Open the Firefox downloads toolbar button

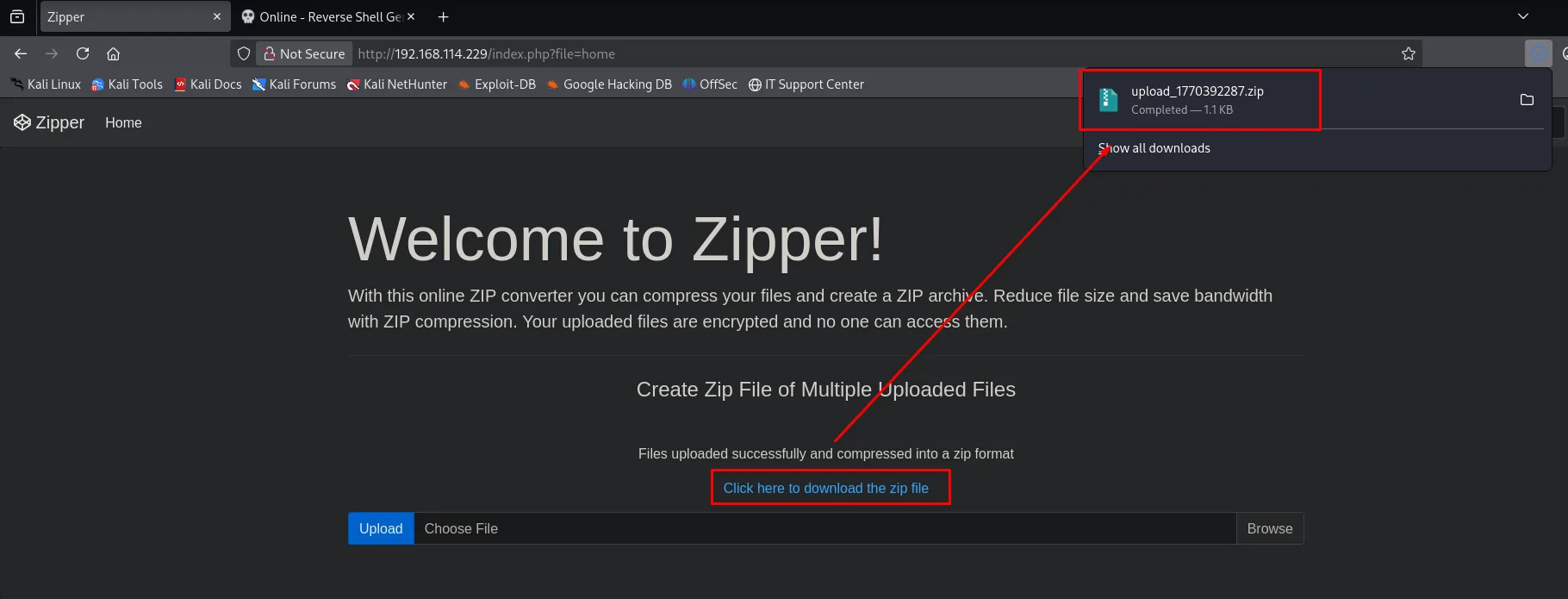(1538, 53)
